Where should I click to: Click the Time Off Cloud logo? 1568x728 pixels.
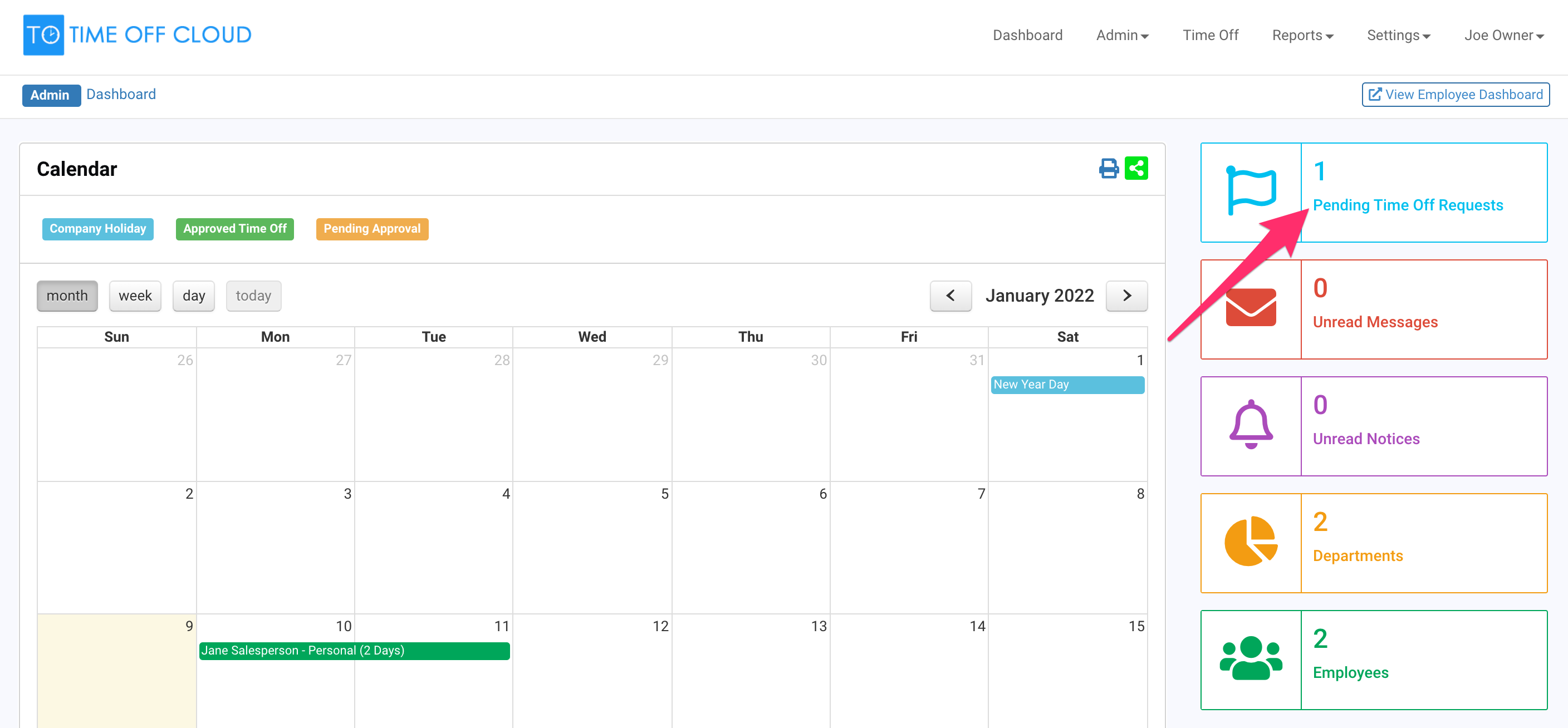(x=137, y=35)
